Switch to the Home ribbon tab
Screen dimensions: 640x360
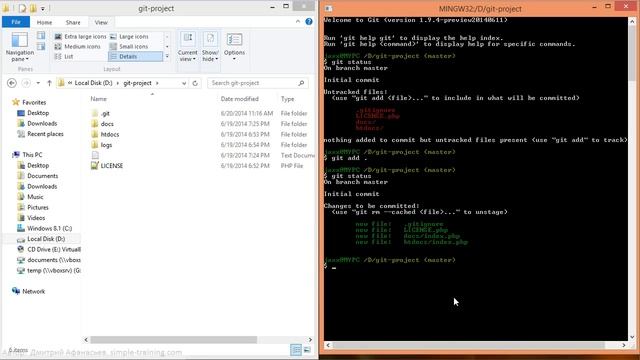pos(44,22)
